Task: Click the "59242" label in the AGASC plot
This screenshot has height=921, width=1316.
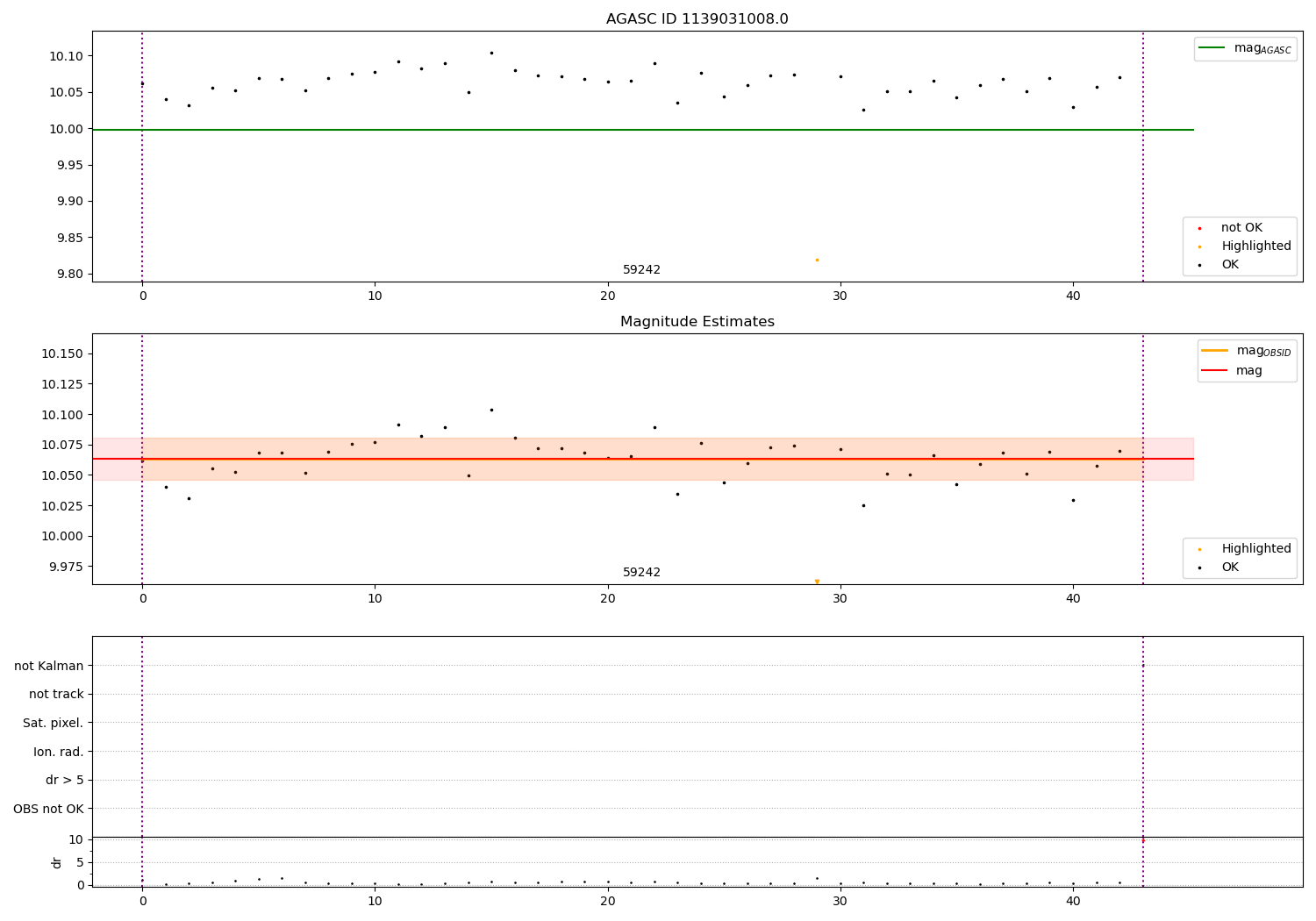Action: coord(641,270)
